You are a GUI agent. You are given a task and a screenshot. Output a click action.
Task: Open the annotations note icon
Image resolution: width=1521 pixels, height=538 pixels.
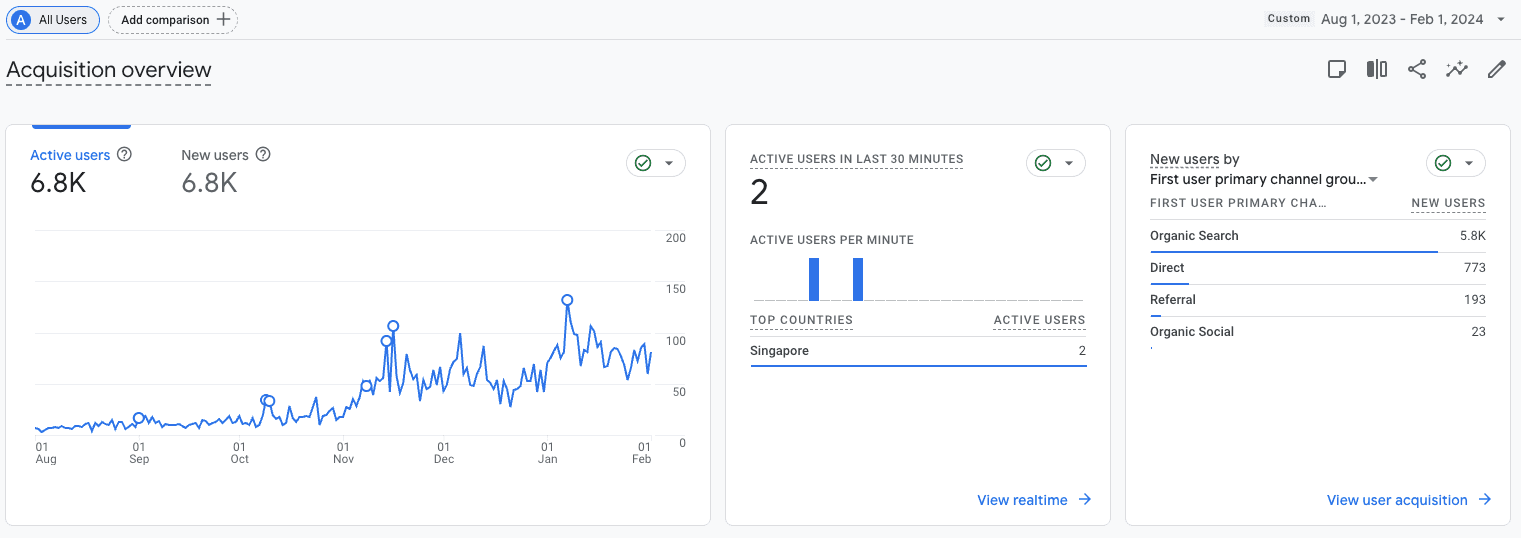1337,69
